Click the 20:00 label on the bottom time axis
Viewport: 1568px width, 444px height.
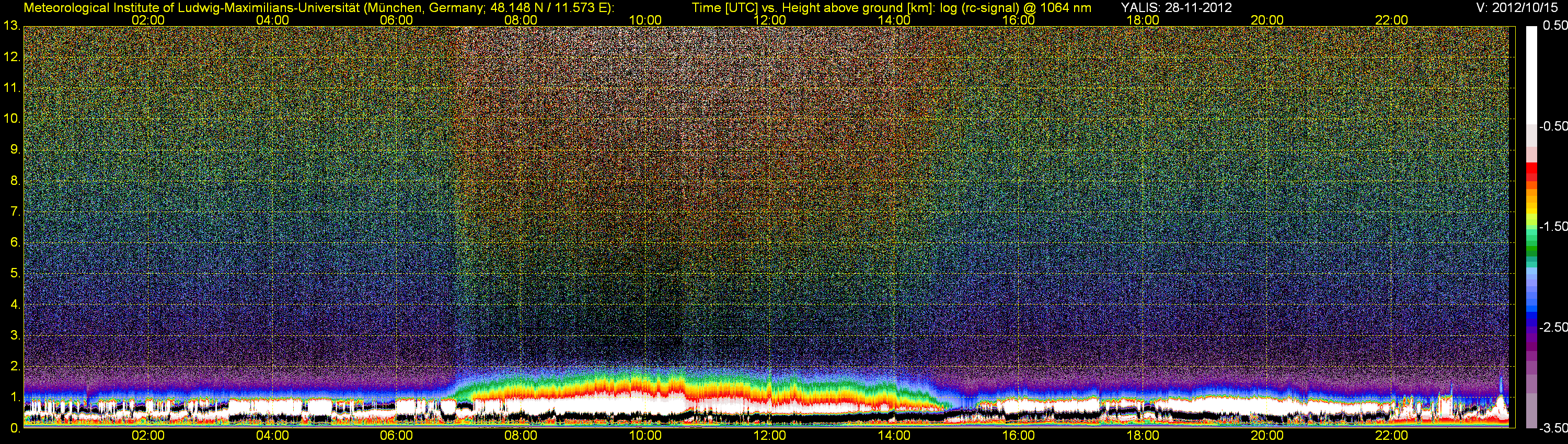pyautogui.click(x=1267, y=436)
